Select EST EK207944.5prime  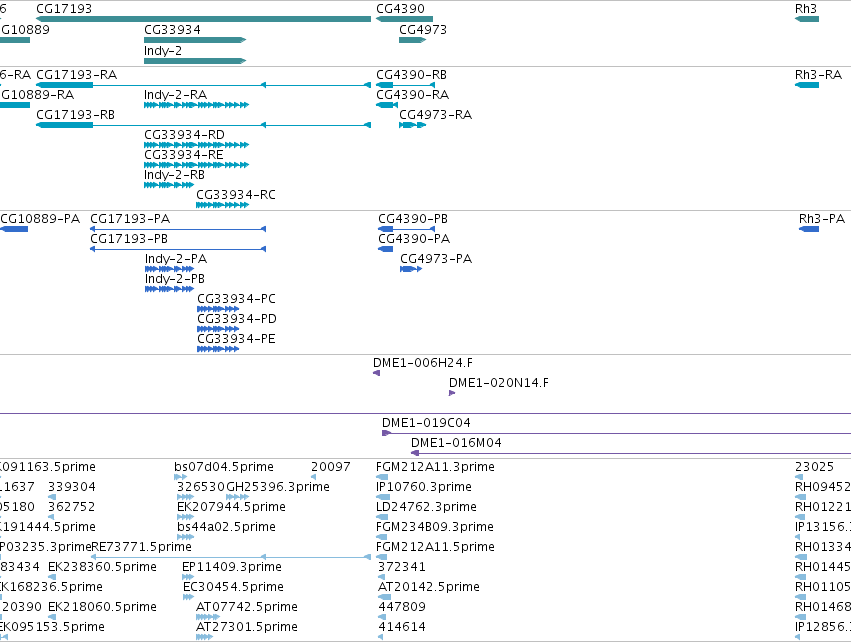coord(186,517)
